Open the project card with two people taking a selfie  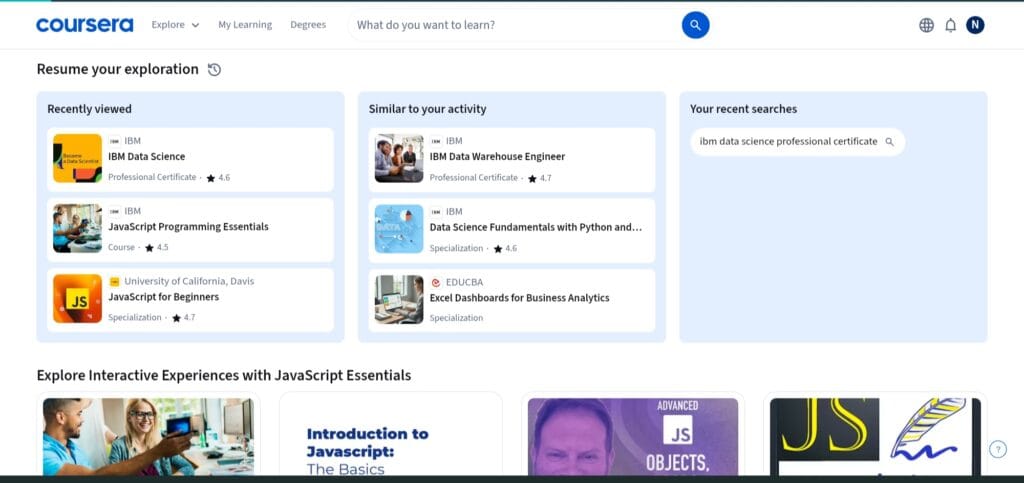pyautogui.click(x=148, y=434)
